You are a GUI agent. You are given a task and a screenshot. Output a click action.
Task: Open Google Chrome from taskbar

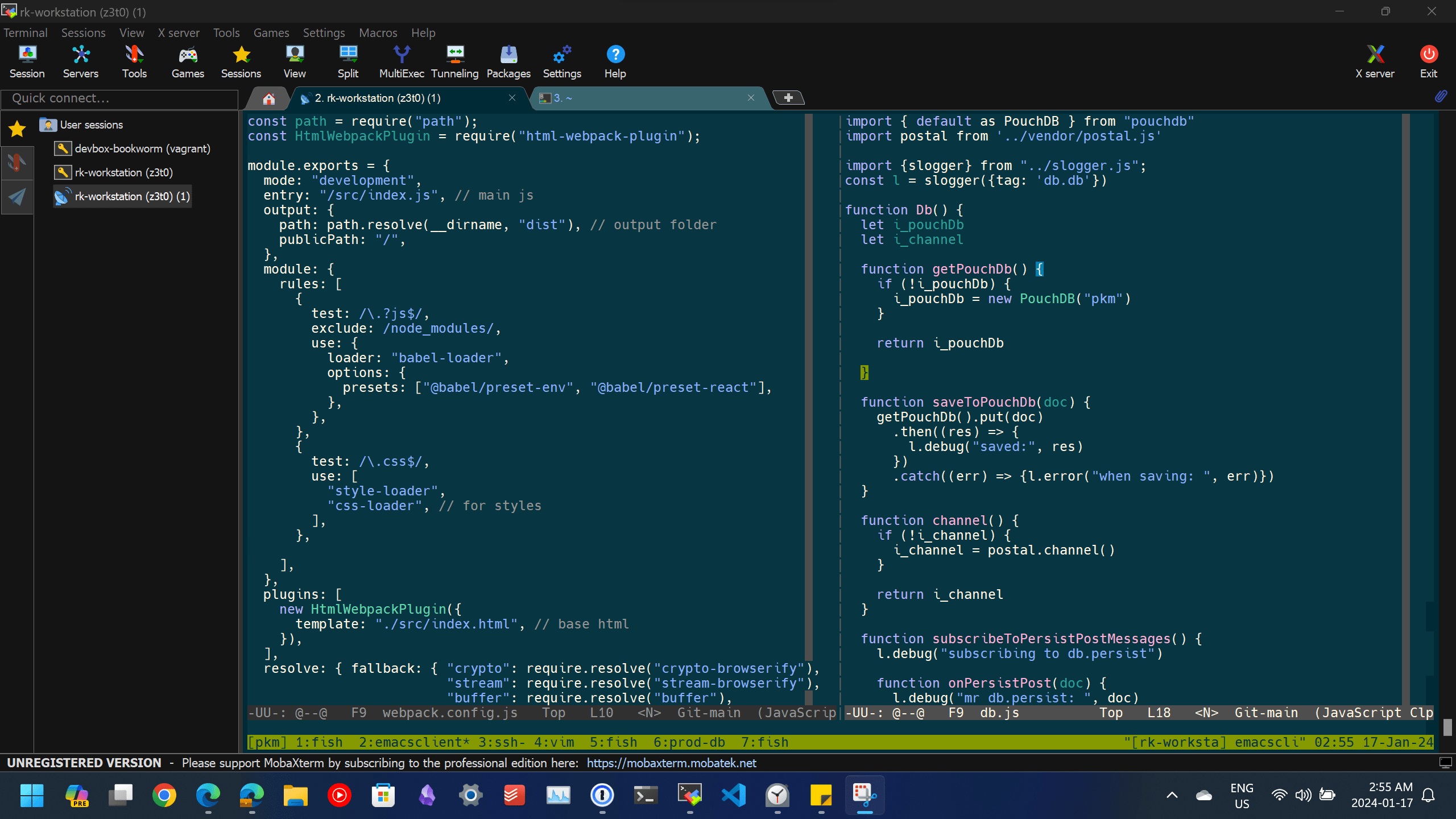[x=164, y=795]
